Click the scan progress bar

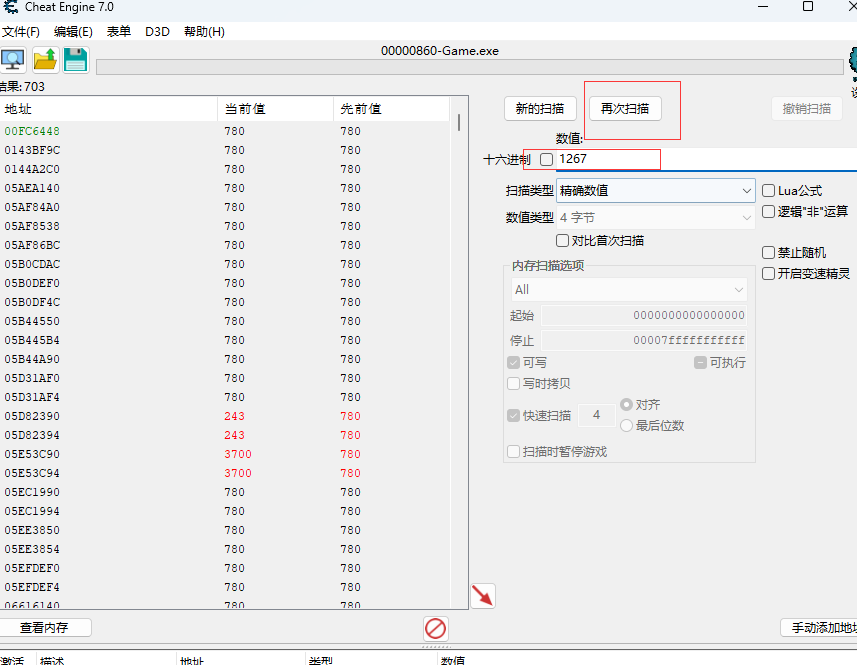470,67
